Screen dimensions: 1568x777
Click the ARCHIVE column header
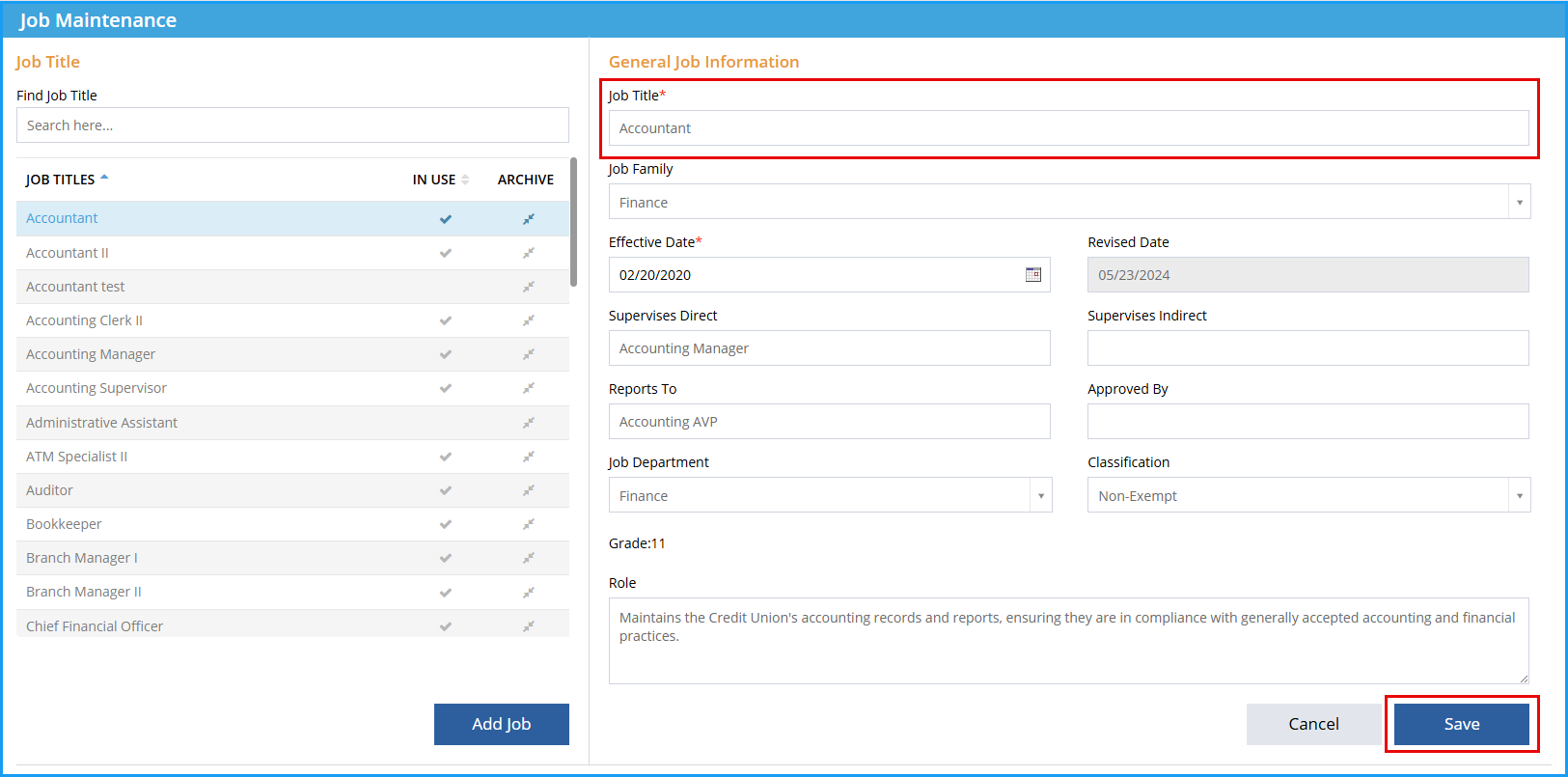tap(526, 180)
